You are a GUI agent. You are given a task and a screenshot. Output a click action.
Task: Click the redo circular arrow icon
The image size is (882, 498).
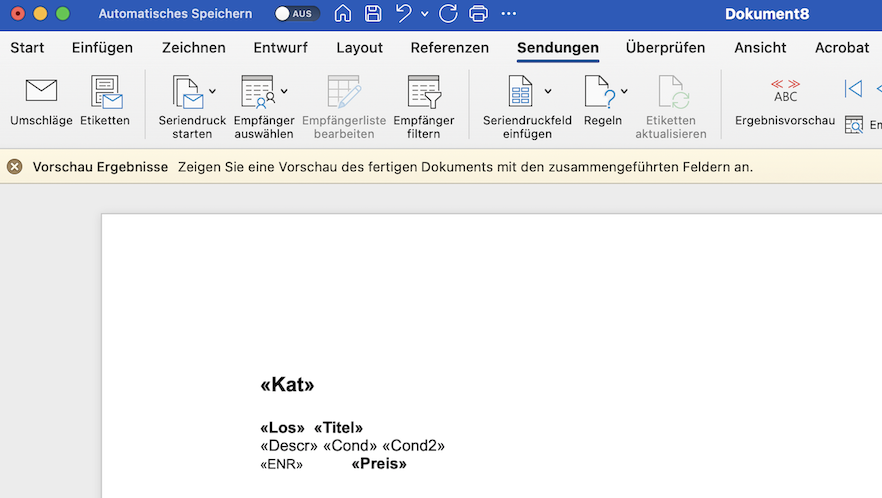[448, 14]
